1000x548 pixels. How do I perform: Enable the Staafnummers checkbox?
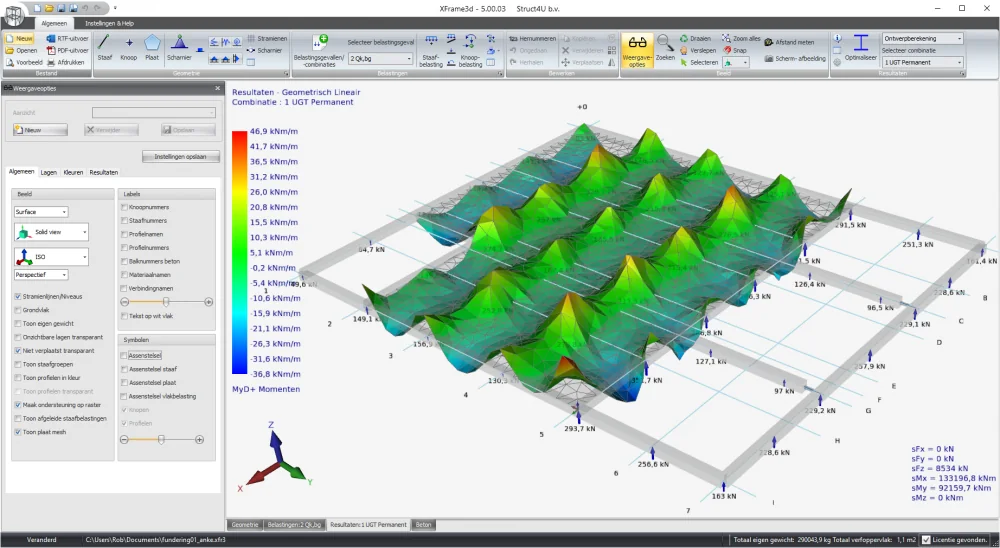124,221
